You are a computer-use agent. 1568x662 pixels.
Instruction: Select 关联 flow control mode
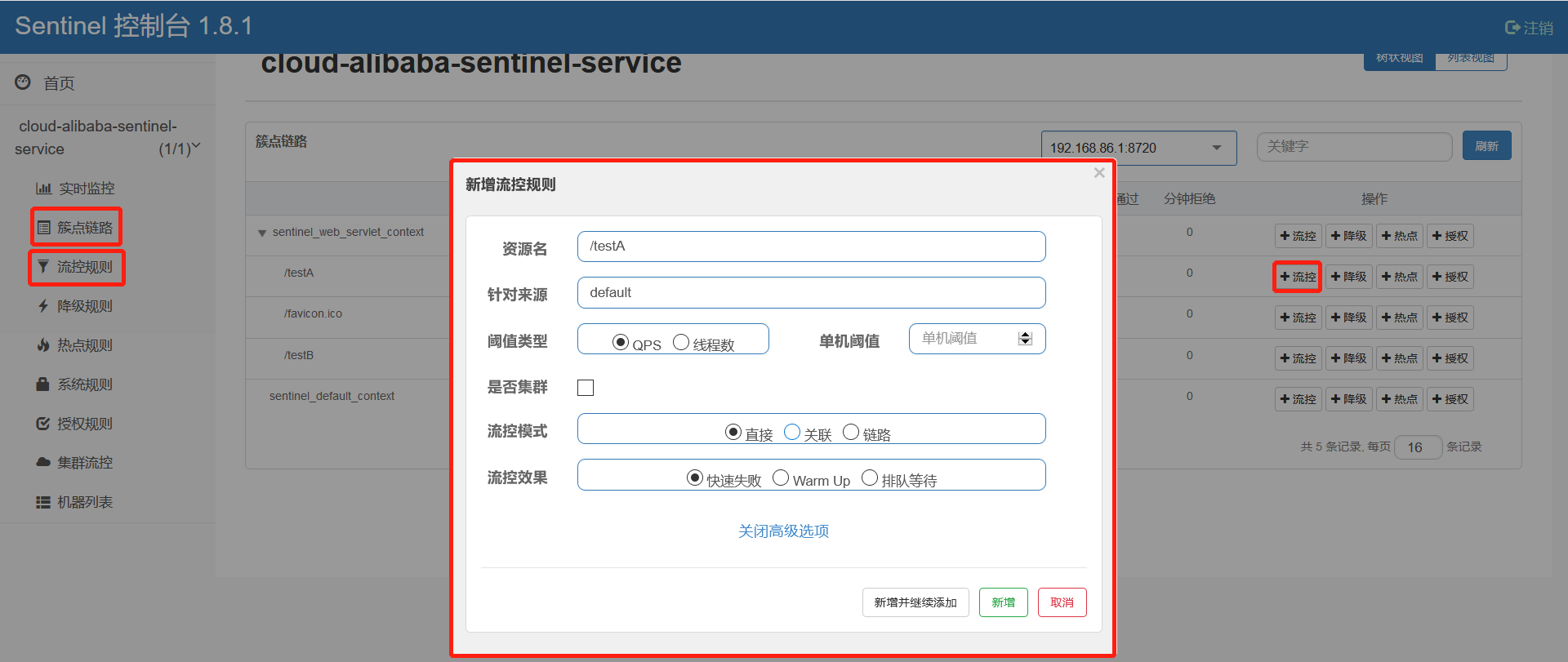pyautogui.click(x=792, y=432)
